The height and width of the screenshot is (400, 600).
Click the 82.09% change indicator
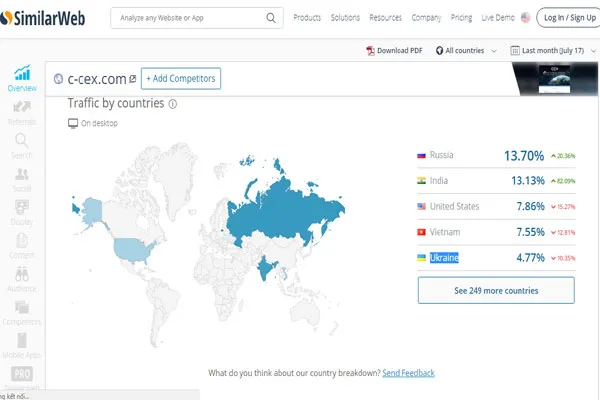click(563, 181)
